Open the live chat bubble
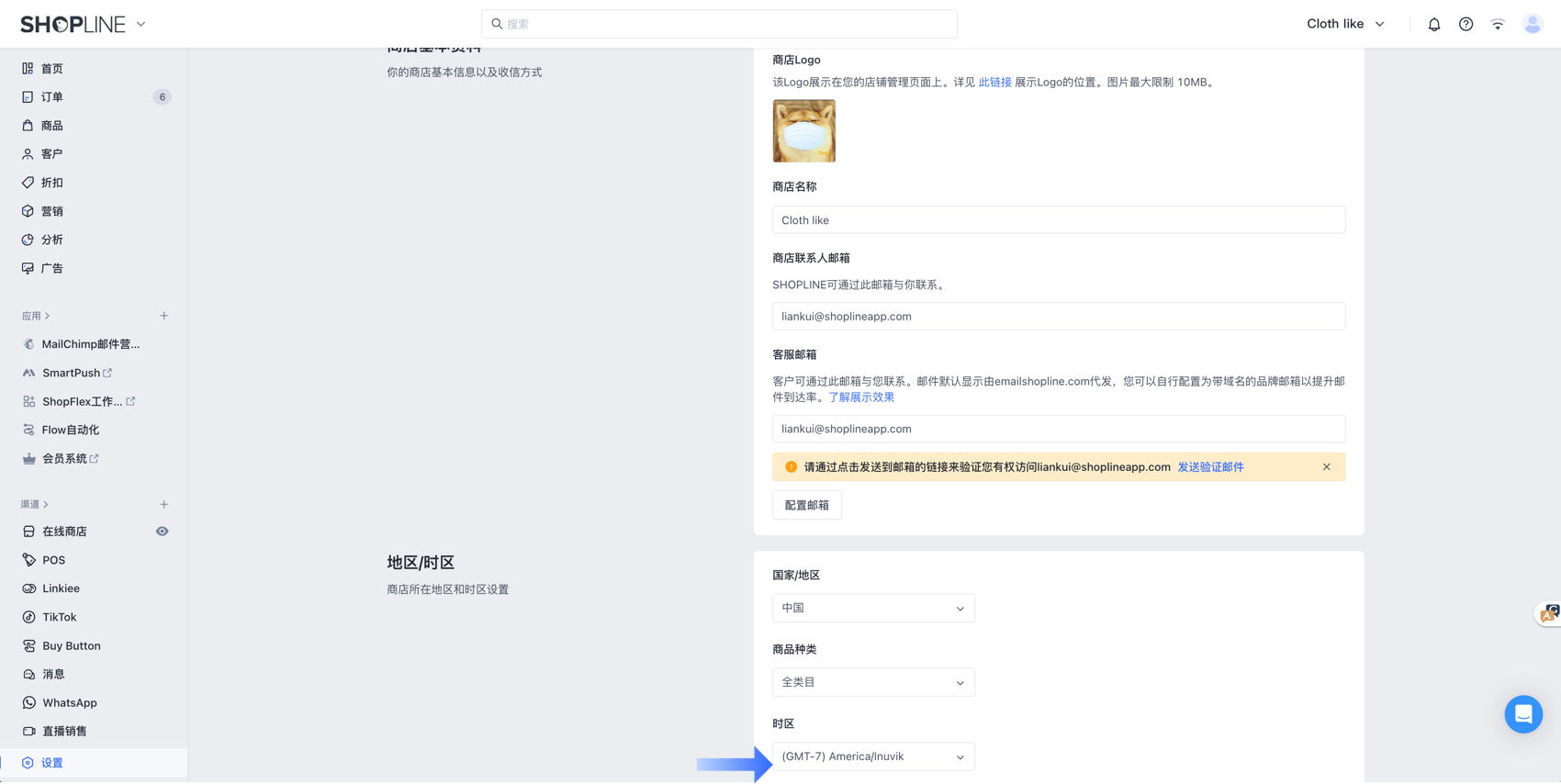 (1523, 714)
